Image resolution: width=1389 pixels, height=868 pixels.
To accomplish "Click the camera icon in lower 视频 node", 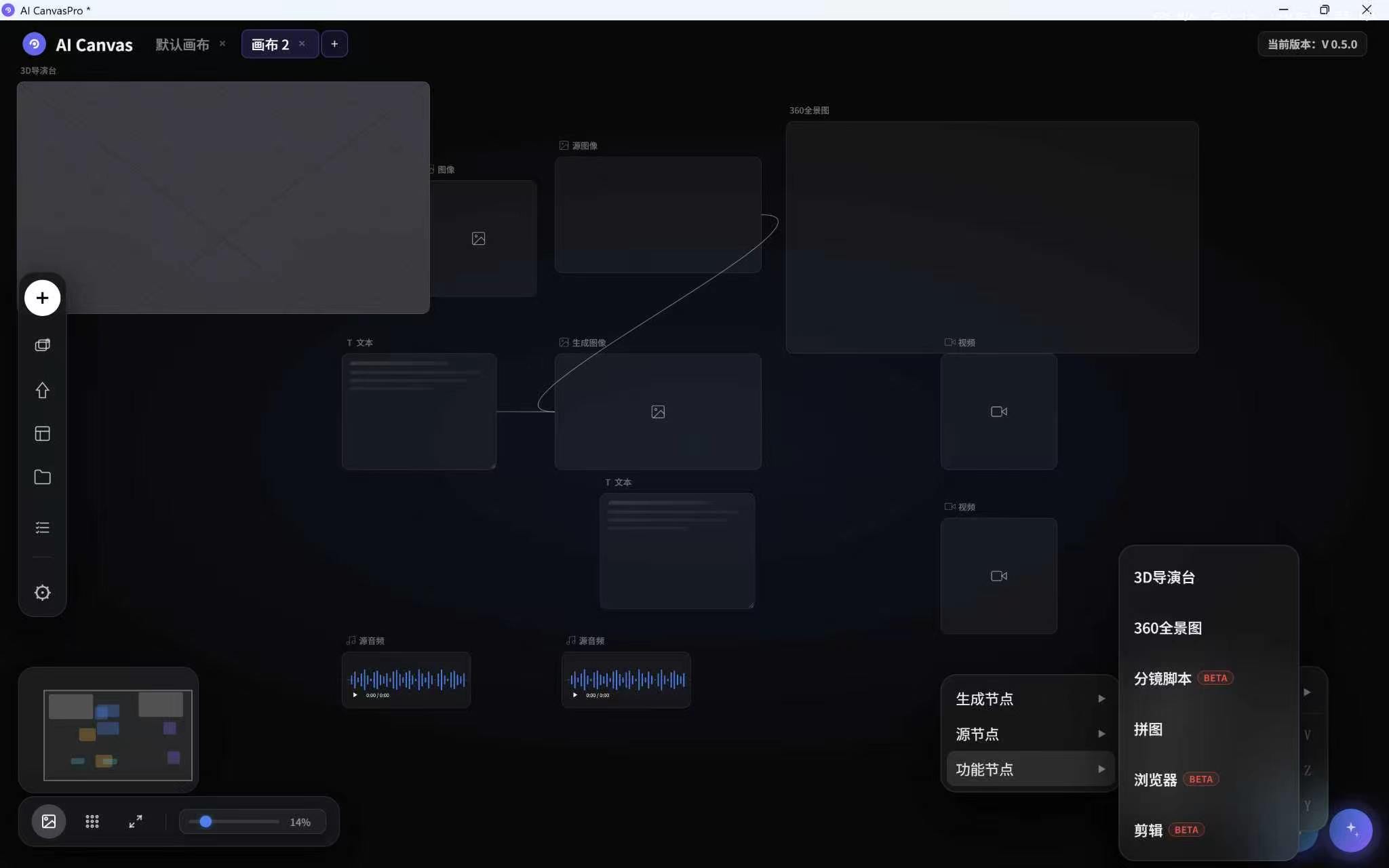I will [x=998, y=576].
